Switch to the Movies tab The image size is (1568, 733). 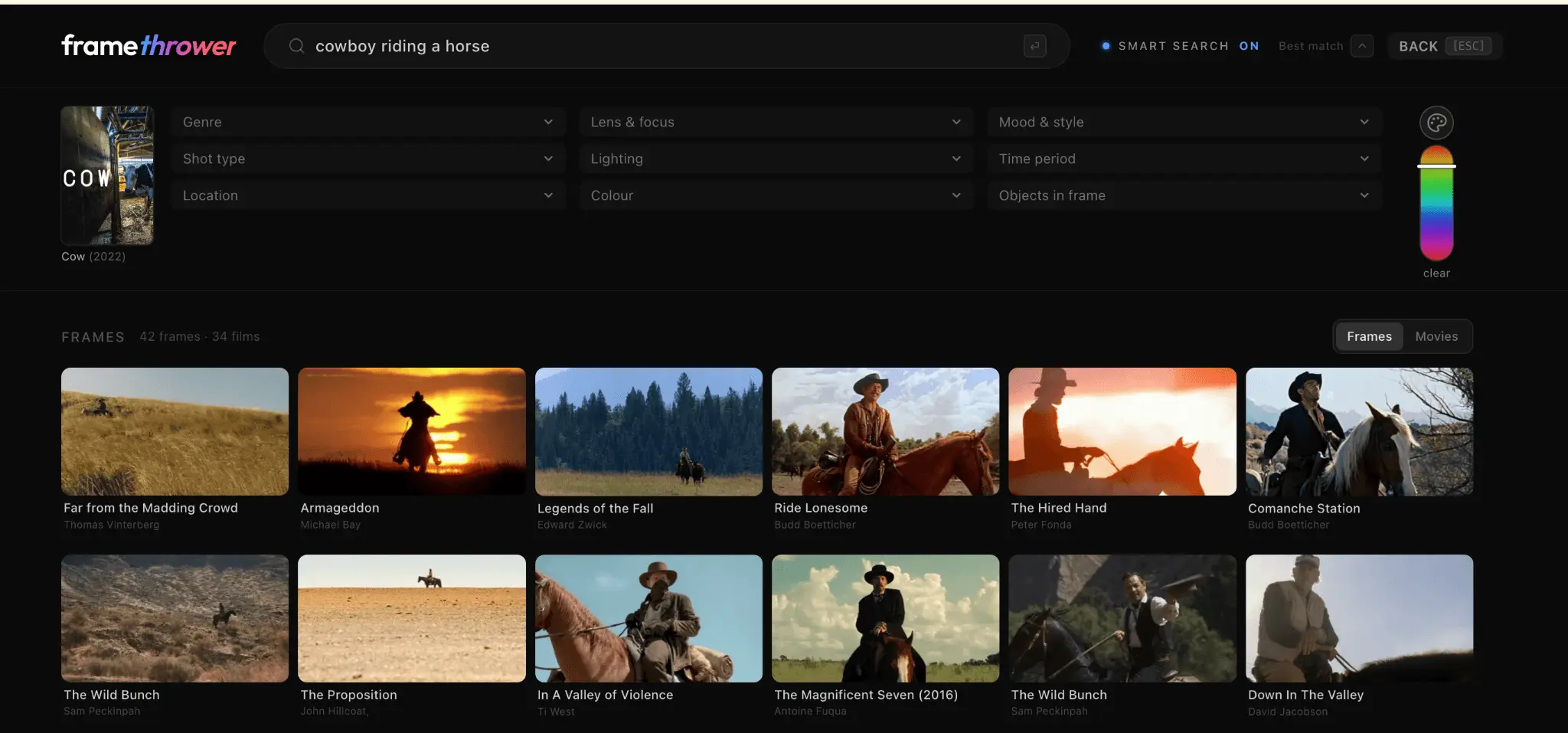1436,336
